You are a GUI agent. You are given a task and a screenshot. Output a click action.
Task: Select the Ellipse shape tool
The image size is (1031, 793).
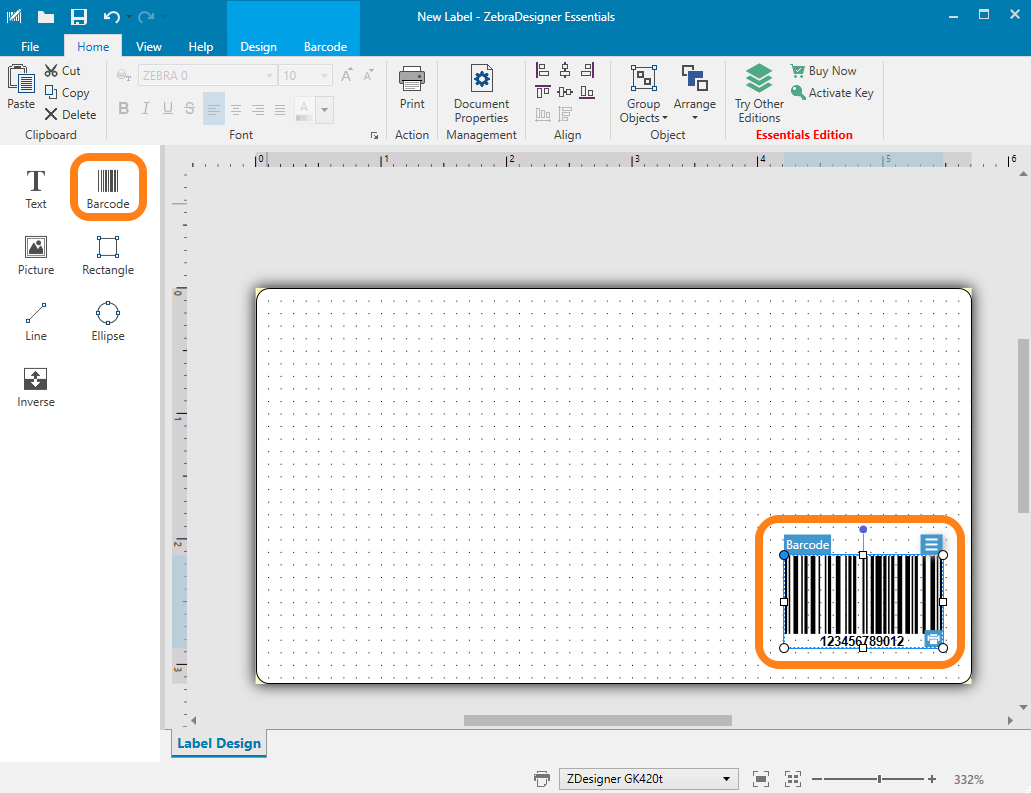tap(108, 320)
